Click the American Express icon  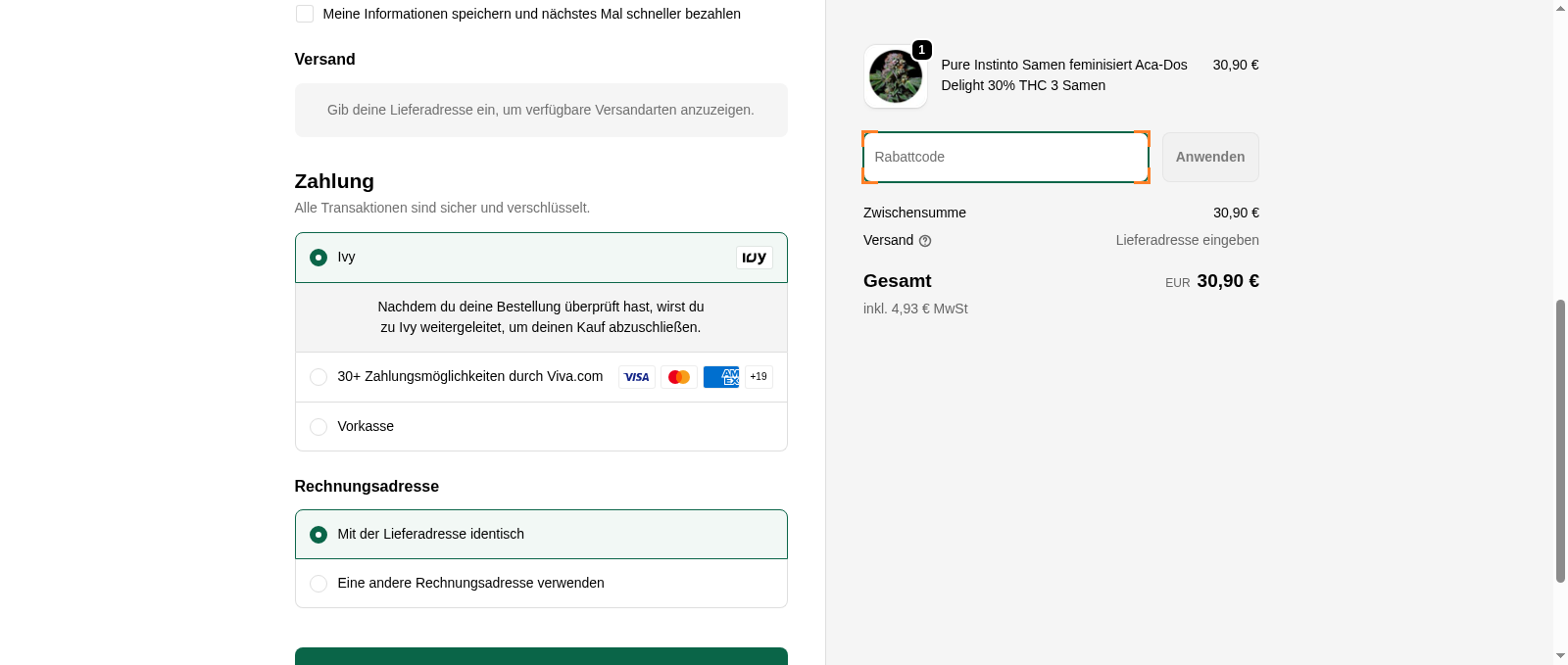pyautogui.click(x=721, y=376)
